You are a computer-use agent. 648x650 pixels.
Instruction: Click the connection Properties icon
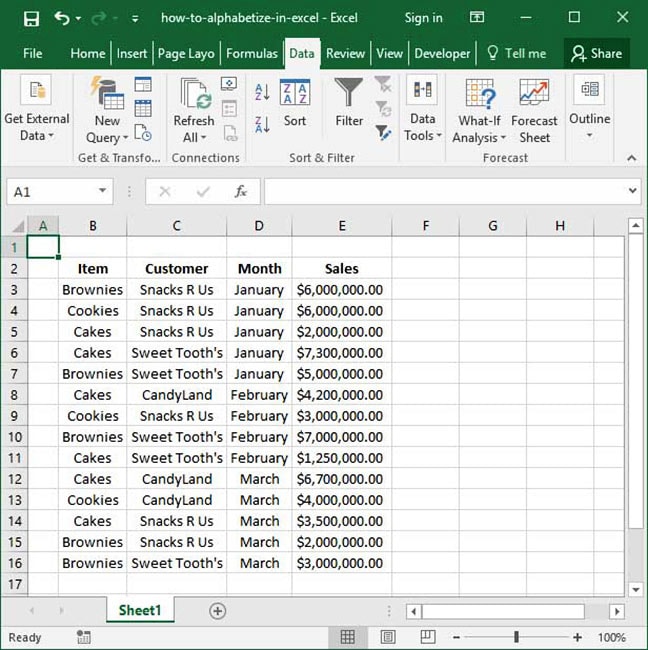229,109
